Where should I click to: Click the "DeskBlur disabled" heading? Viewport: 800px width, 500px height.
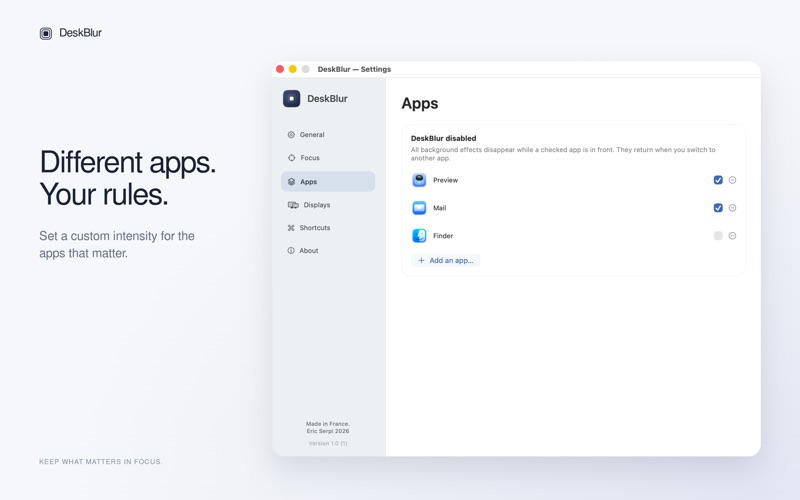[x=443, y=138]
